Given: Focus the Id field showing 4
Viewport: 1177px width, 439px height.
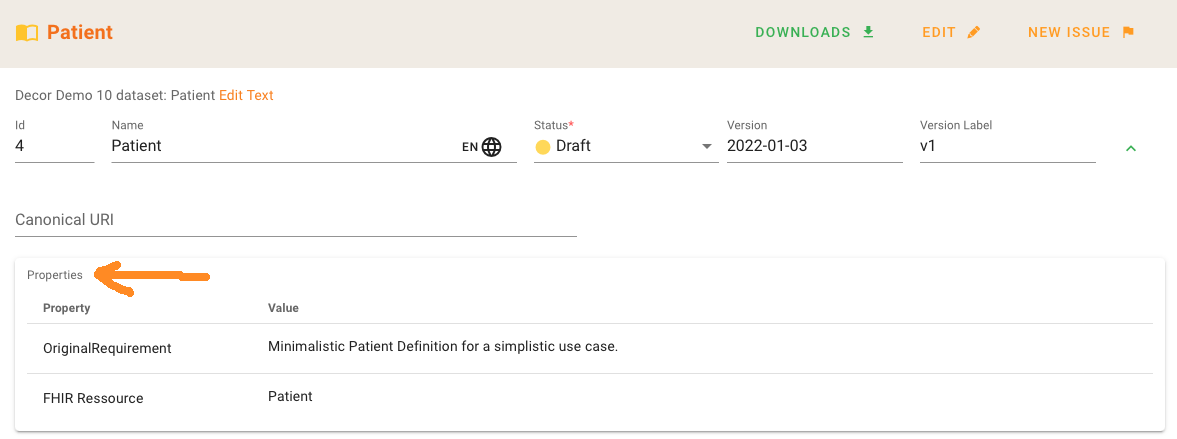Looking at the screenshot, I should pyautogui.click(x=54, y=146).
